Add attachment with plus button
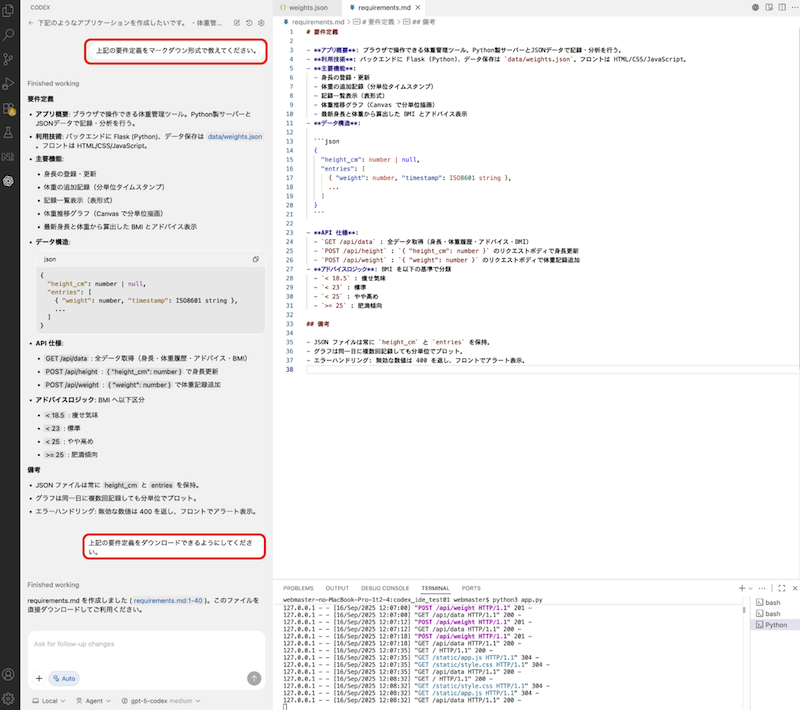The width and height of the screenshot is (800, 710). [x=39, y=678]
